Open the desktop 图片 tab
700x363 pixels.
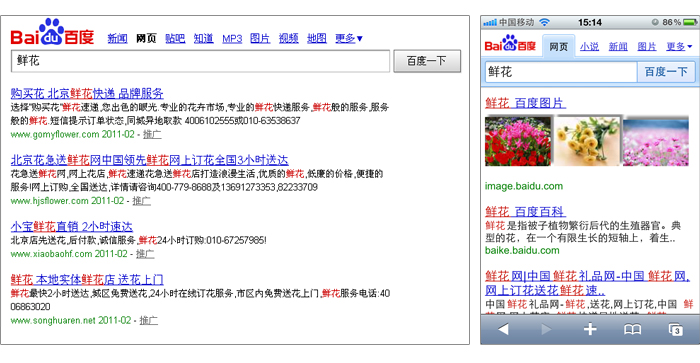pyautogui.click(x=260, y=38)
